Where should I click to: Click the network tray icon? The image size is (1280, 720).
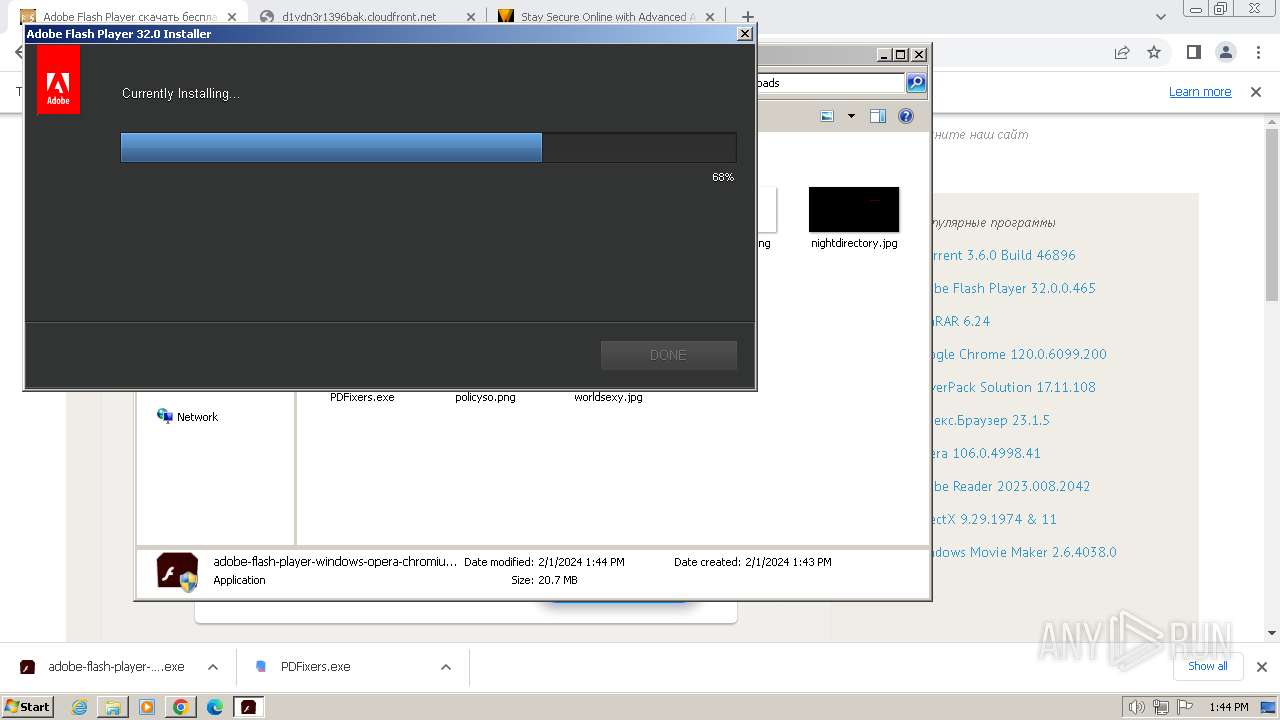[x=1161, y=707]
